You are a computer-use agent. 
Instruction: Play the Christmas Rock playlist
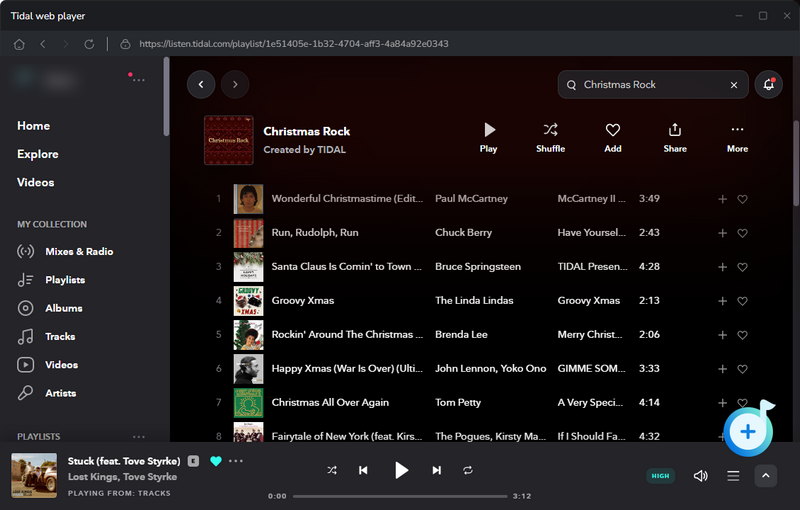488,137
